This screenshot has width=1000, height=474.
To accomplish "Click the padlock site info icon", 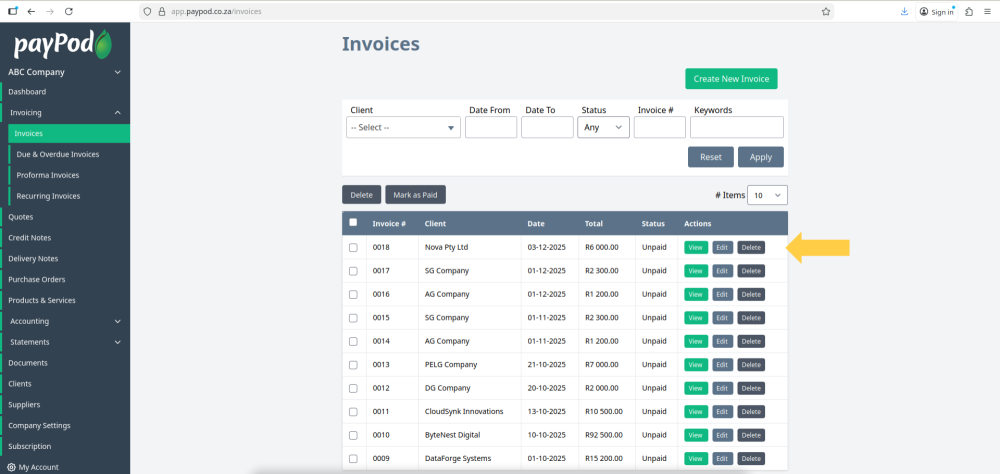I will point(161,11).
